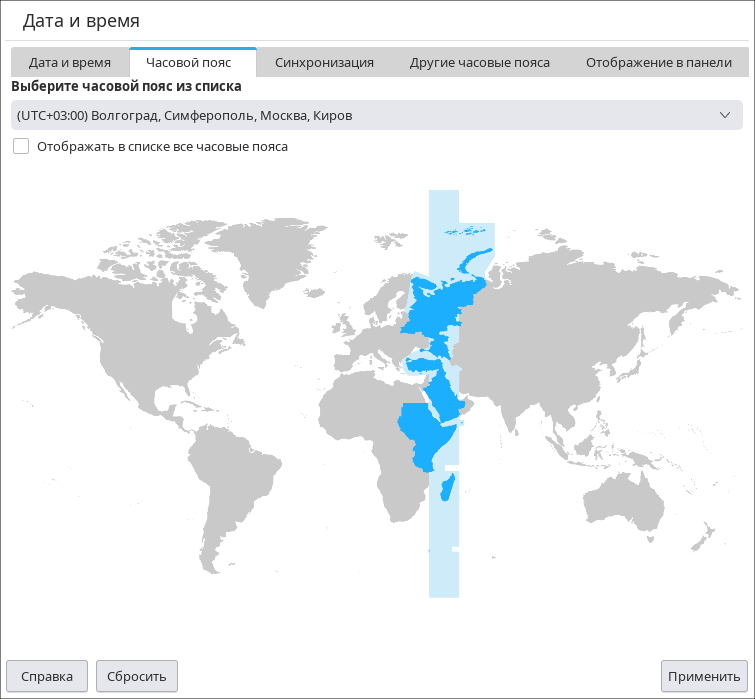Click the chevron arrow of the time zone combo box
755x699 pixels.
pyautogui.click(x=725, y=115)
